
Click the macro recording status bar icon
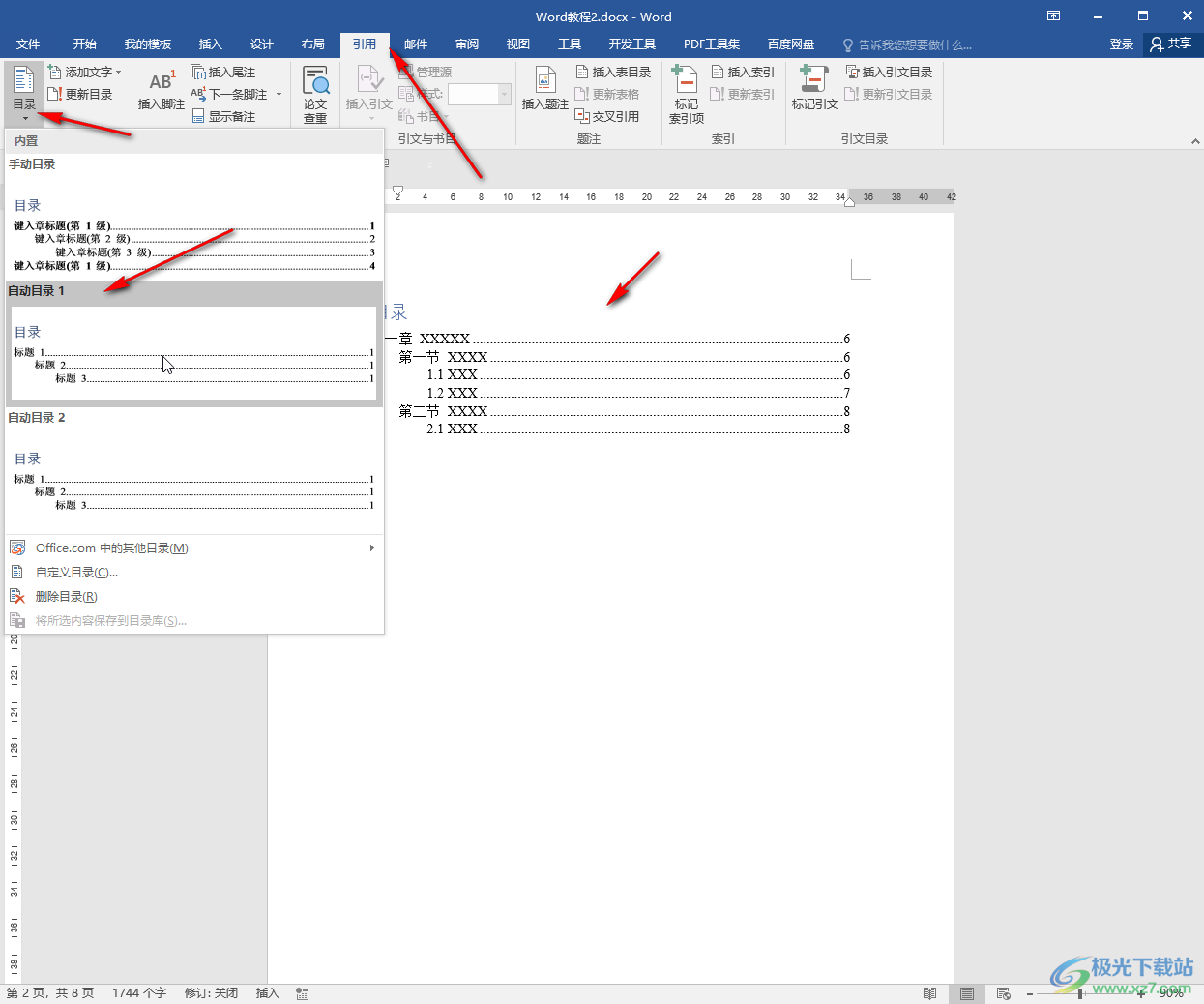coord(303,993)
